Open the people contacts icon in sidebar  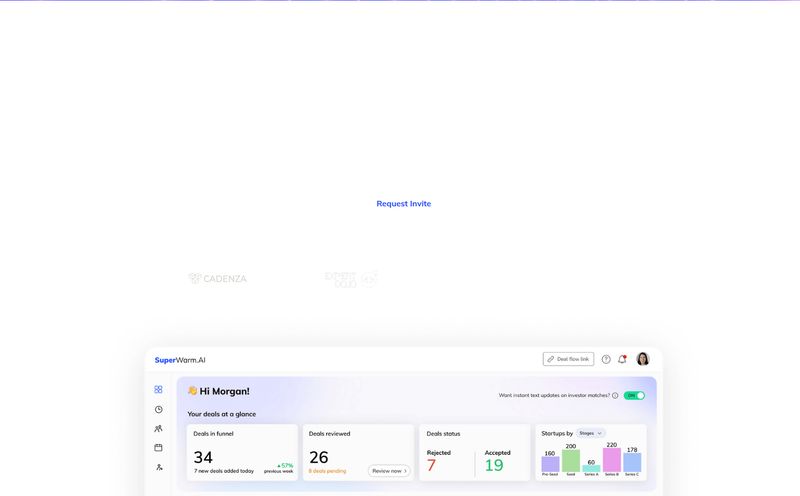[158, 429]
